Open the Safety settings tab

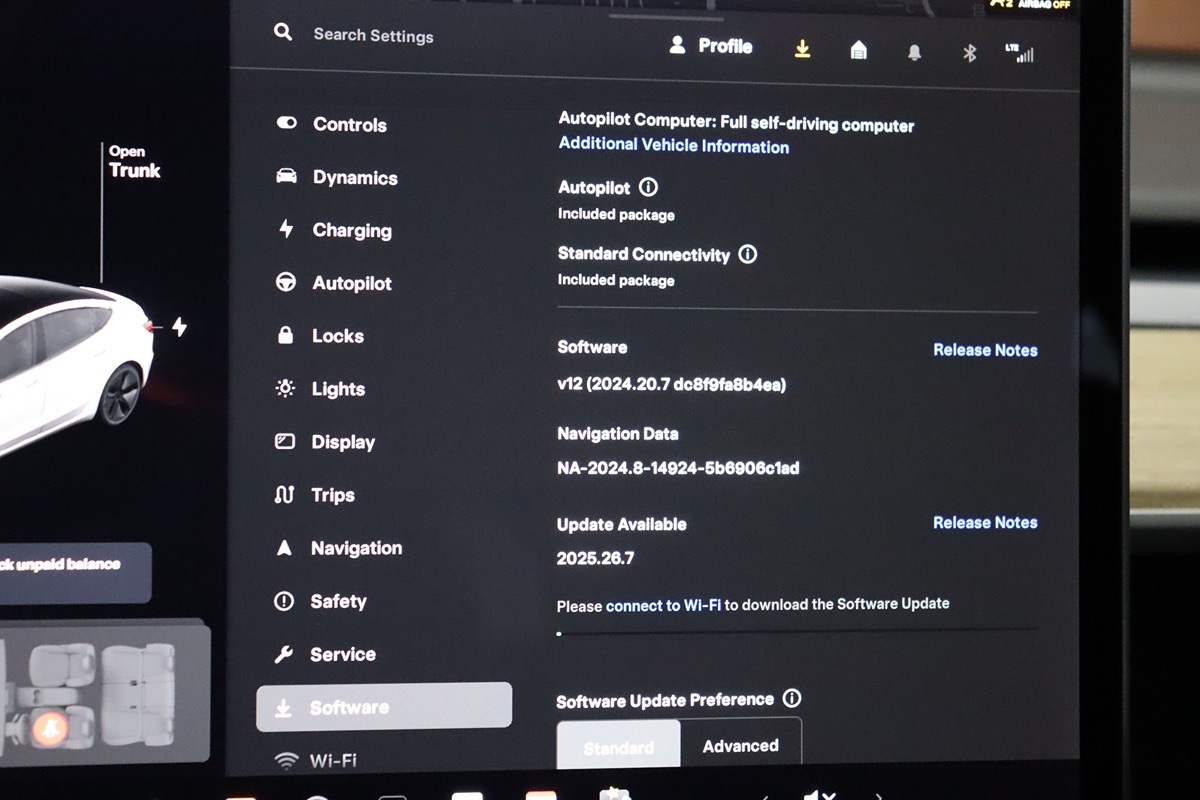[320, 601]
